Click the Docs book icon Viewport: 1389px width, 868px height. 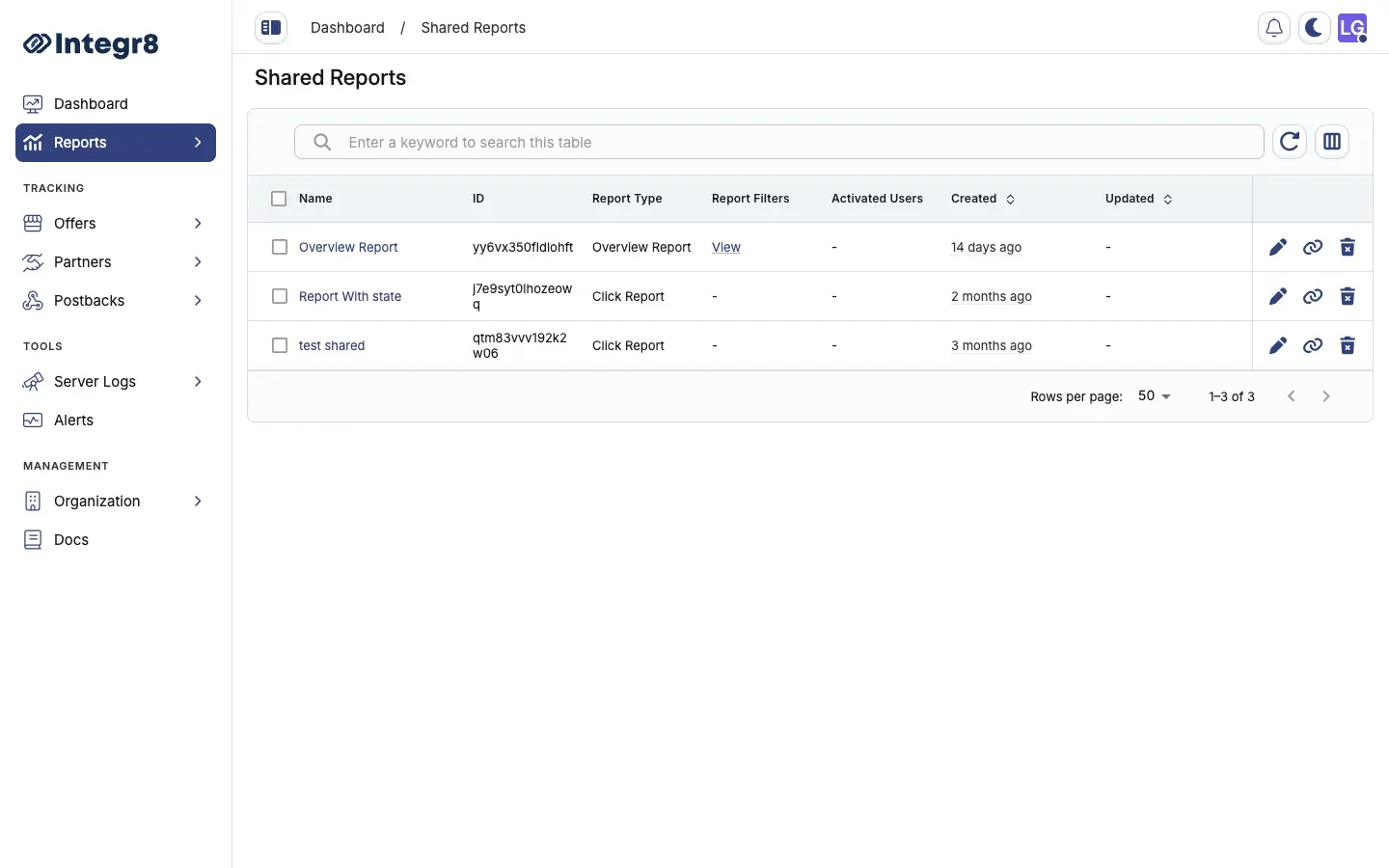pyautogui.click(x=33, y=539)
